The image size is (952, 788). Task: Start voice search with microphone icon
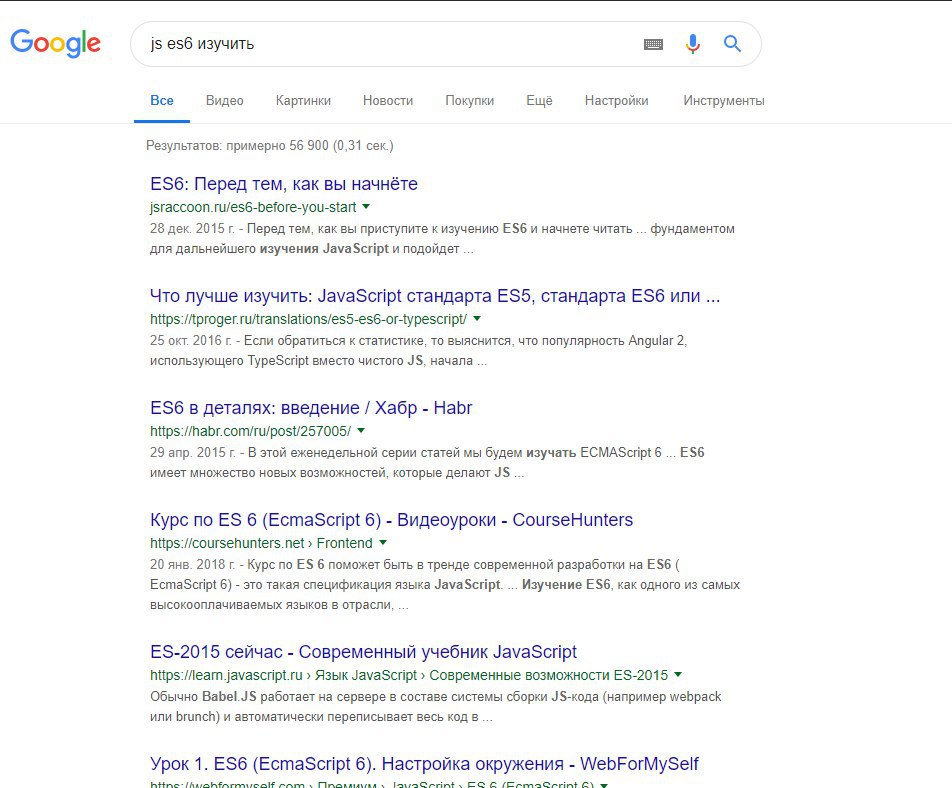(x=693, y=44)
